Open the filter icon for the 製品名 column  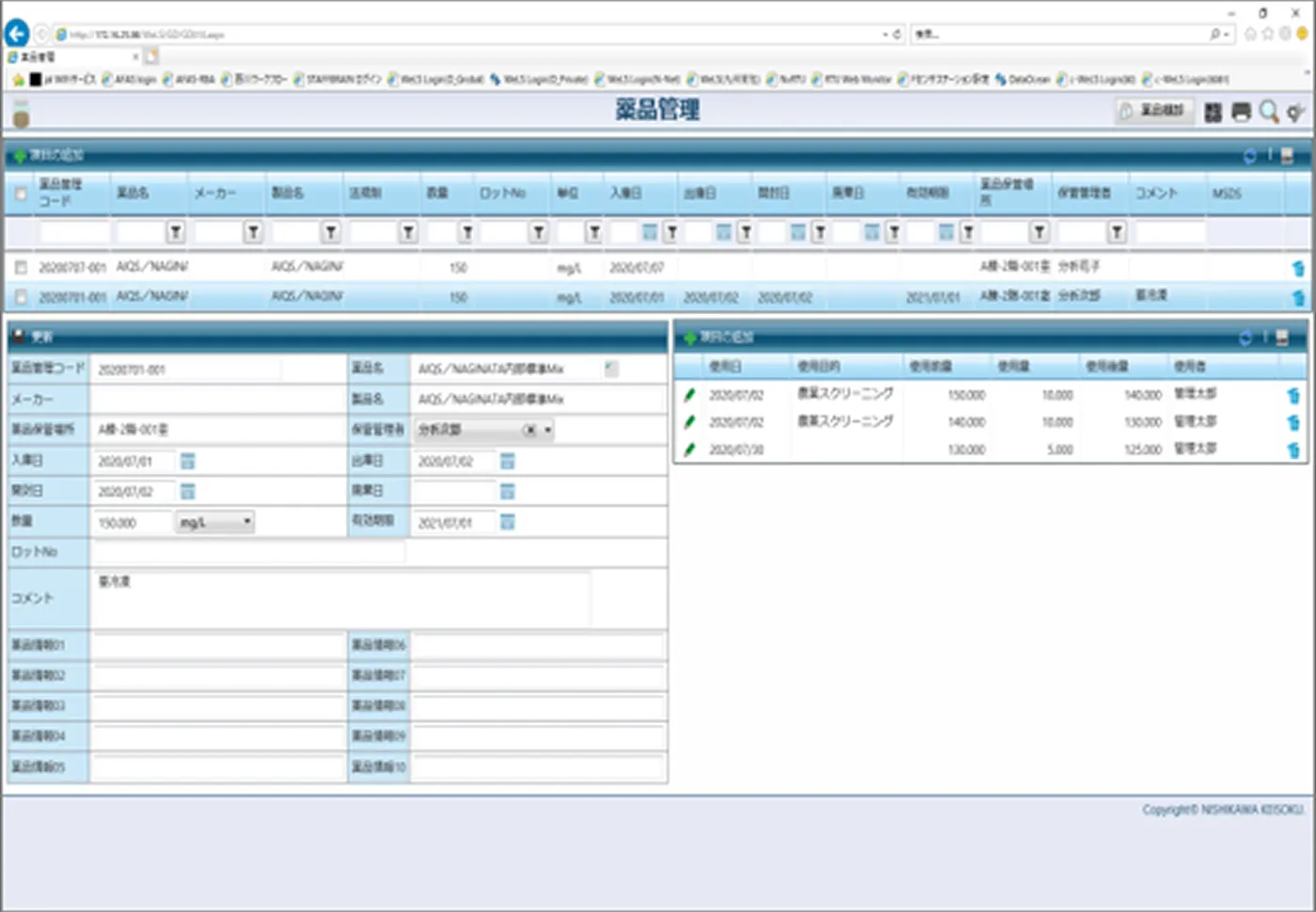331,231
